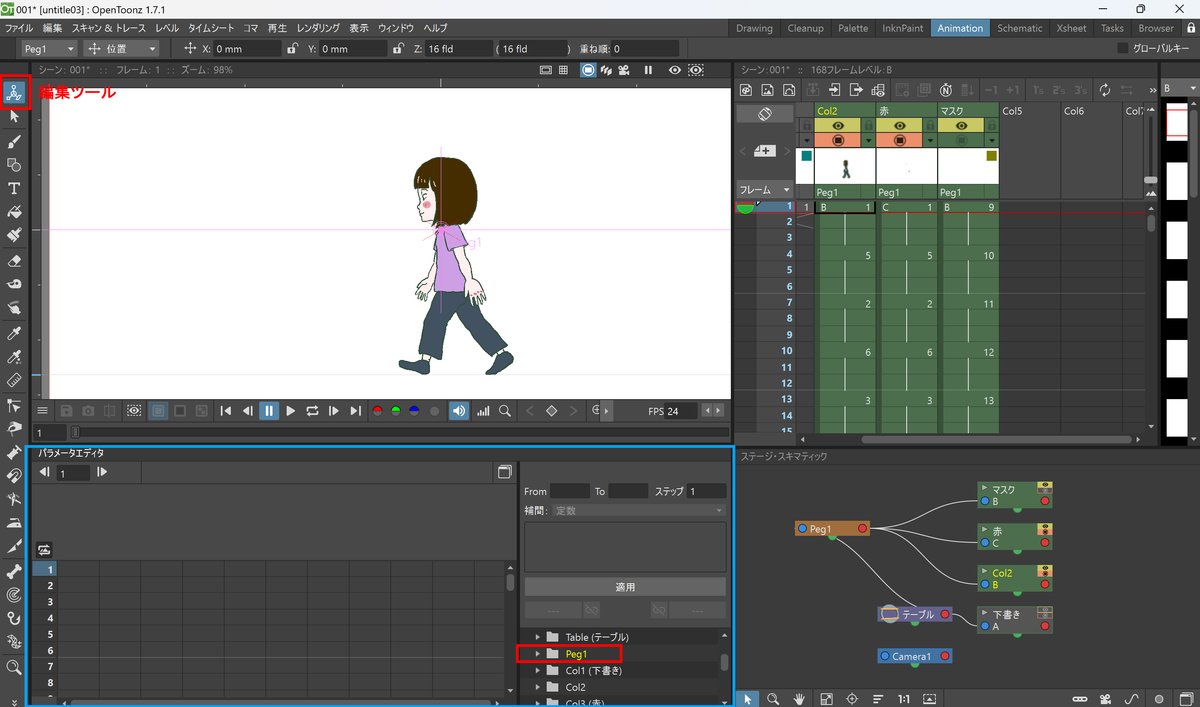
Task: Open the 補間 interpolation dropdown
Action: coord(639,510)
